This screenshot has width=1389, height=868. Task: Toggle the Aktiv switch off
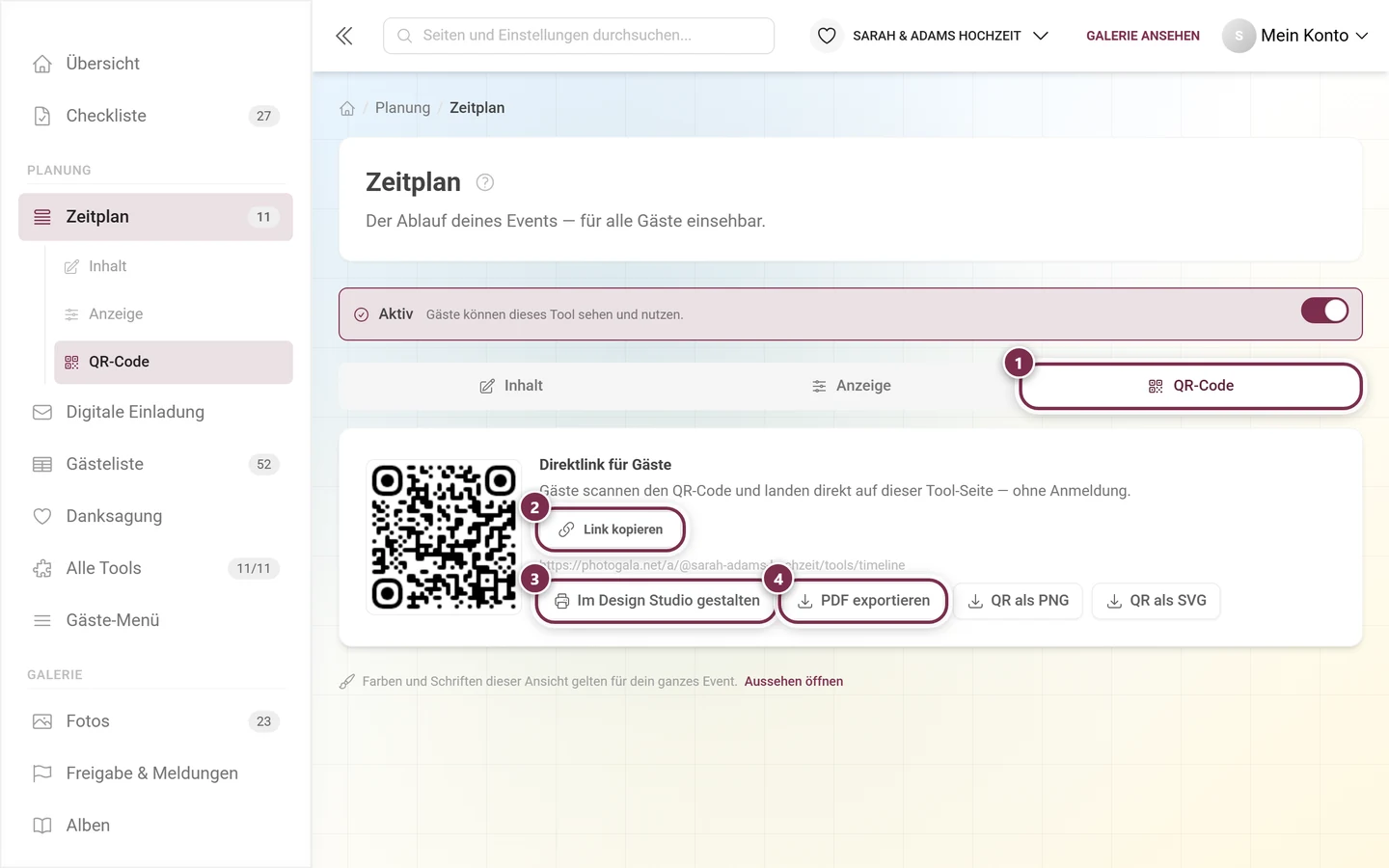(1324, 311)
